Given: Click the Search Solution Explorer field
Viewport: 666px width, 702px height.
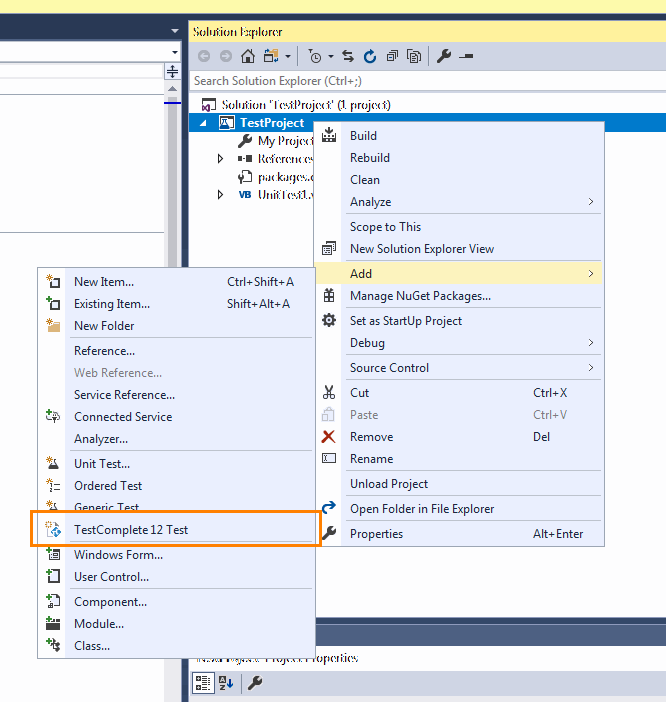Looking at the screenshot, I should (x=420, y=80).
